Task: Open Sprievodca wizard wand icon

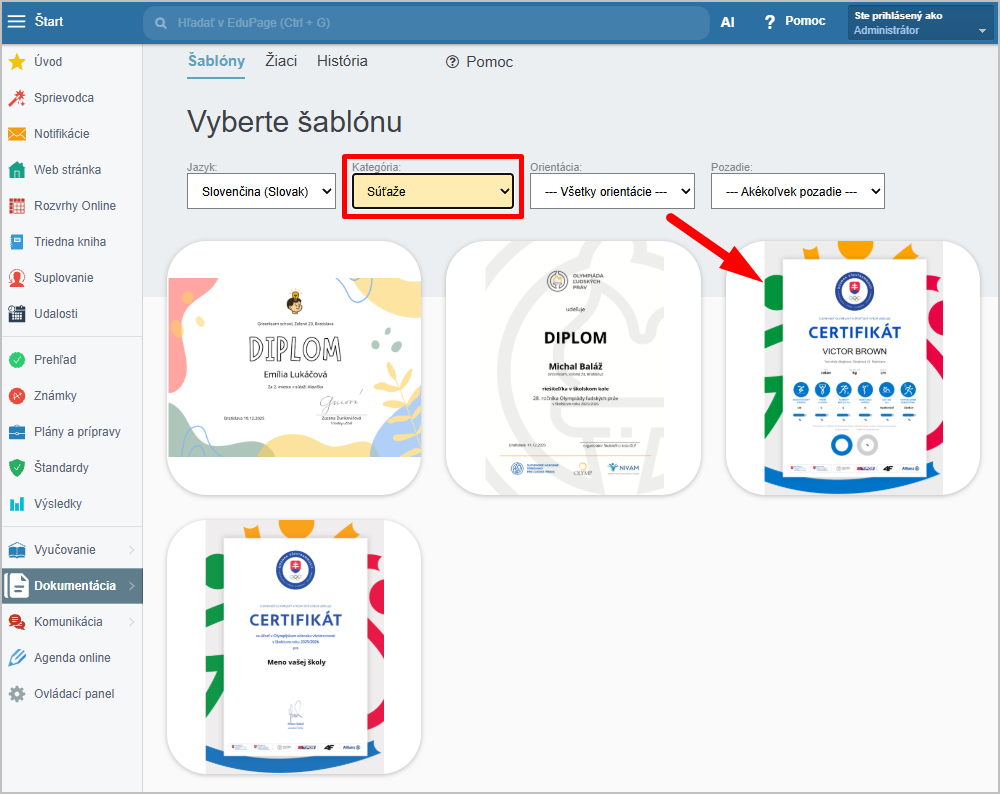Action: pyautogui.click(x=17, y=98)
